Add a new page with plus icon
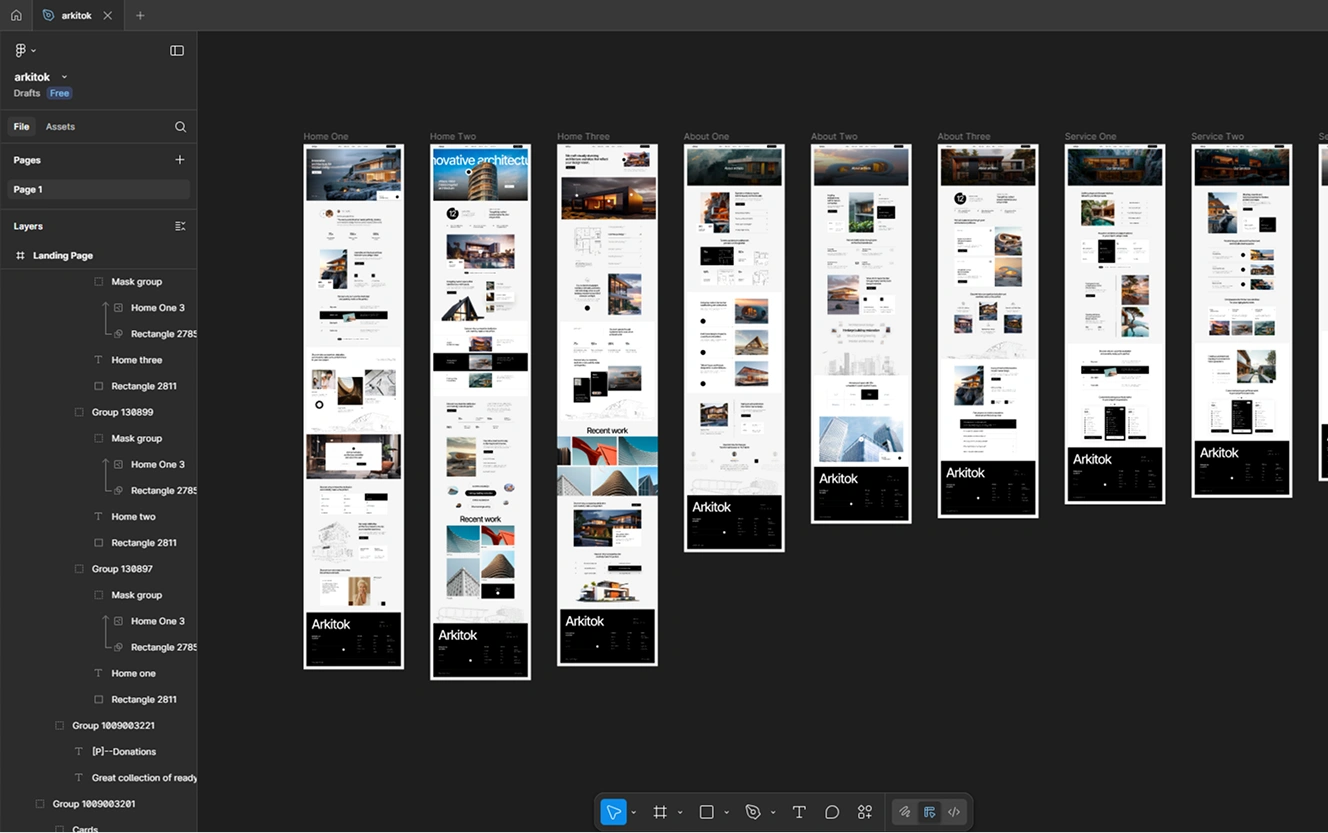Viewport: 1328px width, 833px height. [x=180, y=160]
